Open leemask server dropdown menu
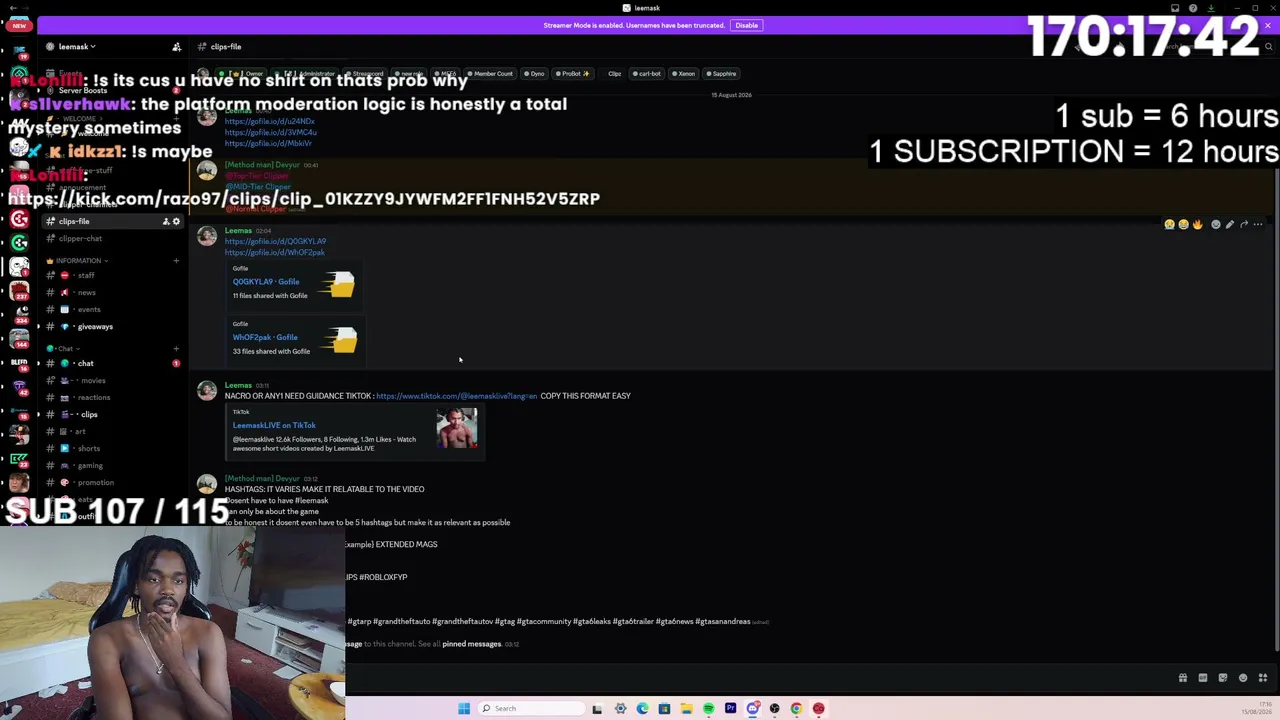Screen dimensions: 1280x720 pyautogui.click(x=78, y=47)
